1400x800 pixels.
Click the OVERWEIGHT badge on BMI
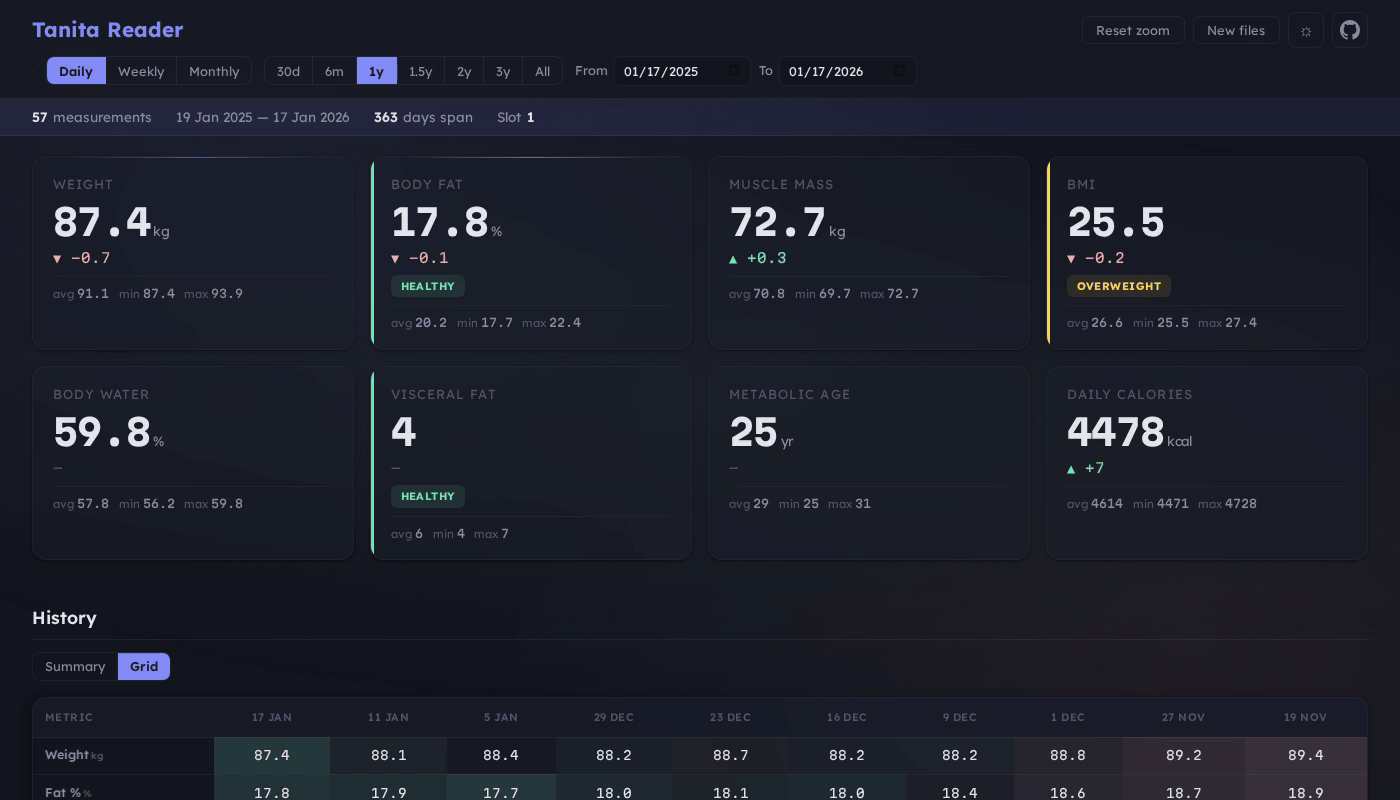pyautogui.click(x=1119, y=286)
